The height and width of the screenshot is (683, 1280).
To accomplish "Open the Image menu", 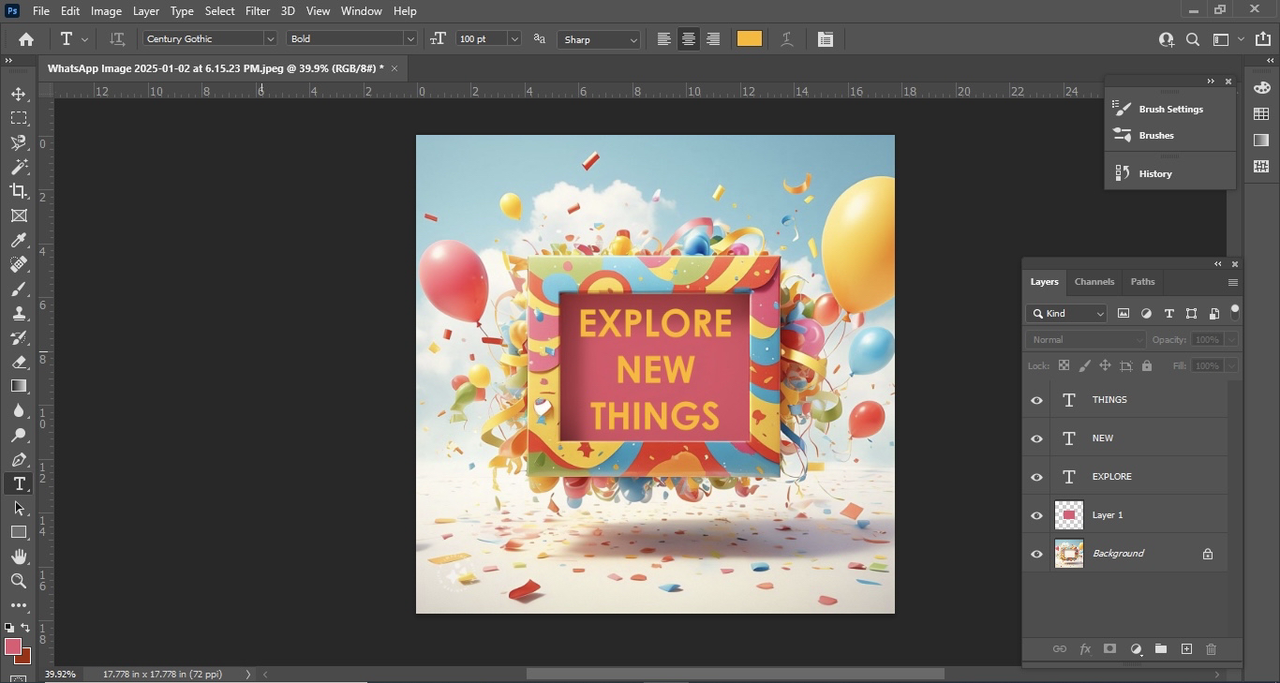I will point(106,11).
